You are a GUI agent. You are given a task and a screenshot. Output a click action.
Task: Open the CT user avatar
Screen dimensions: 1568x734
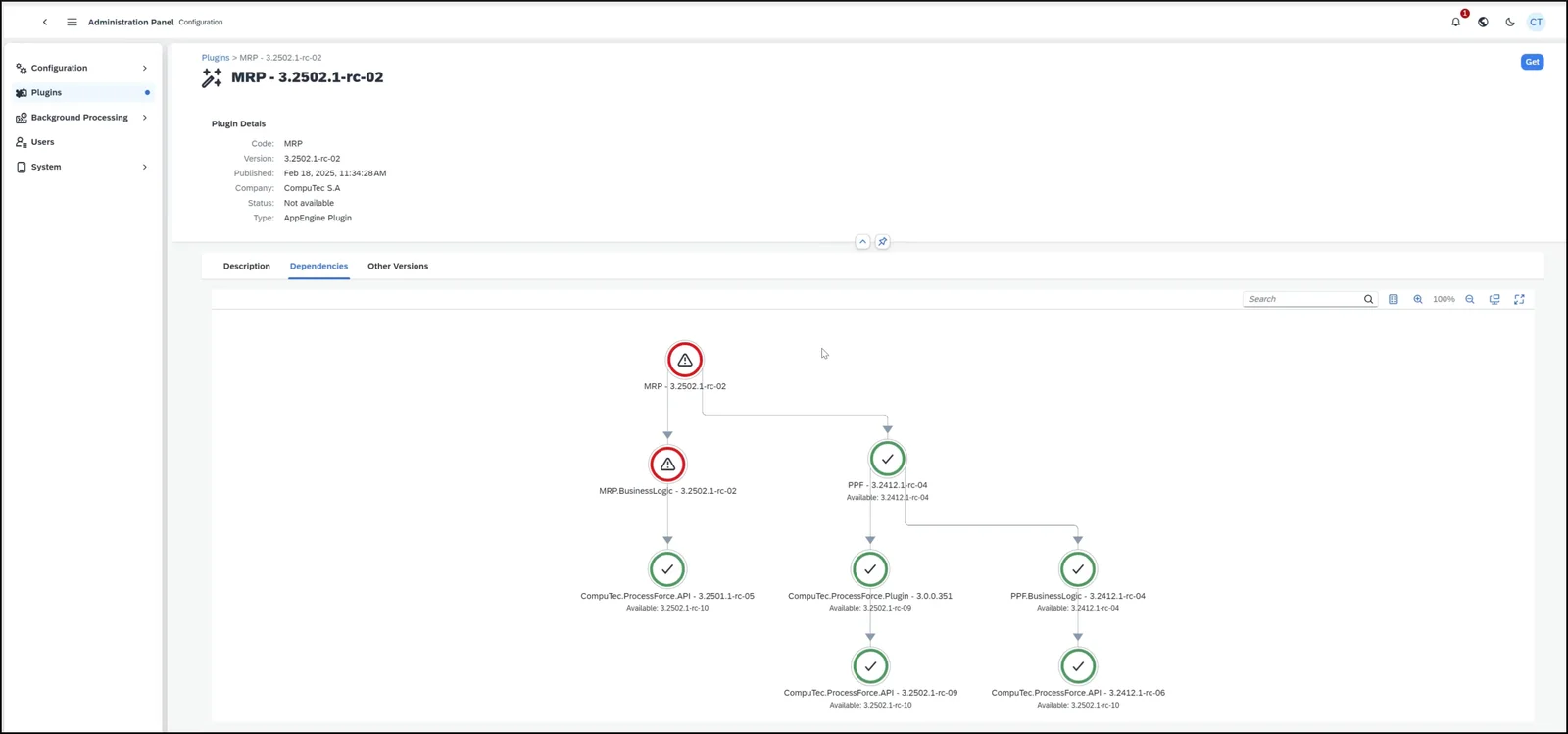1536,22
